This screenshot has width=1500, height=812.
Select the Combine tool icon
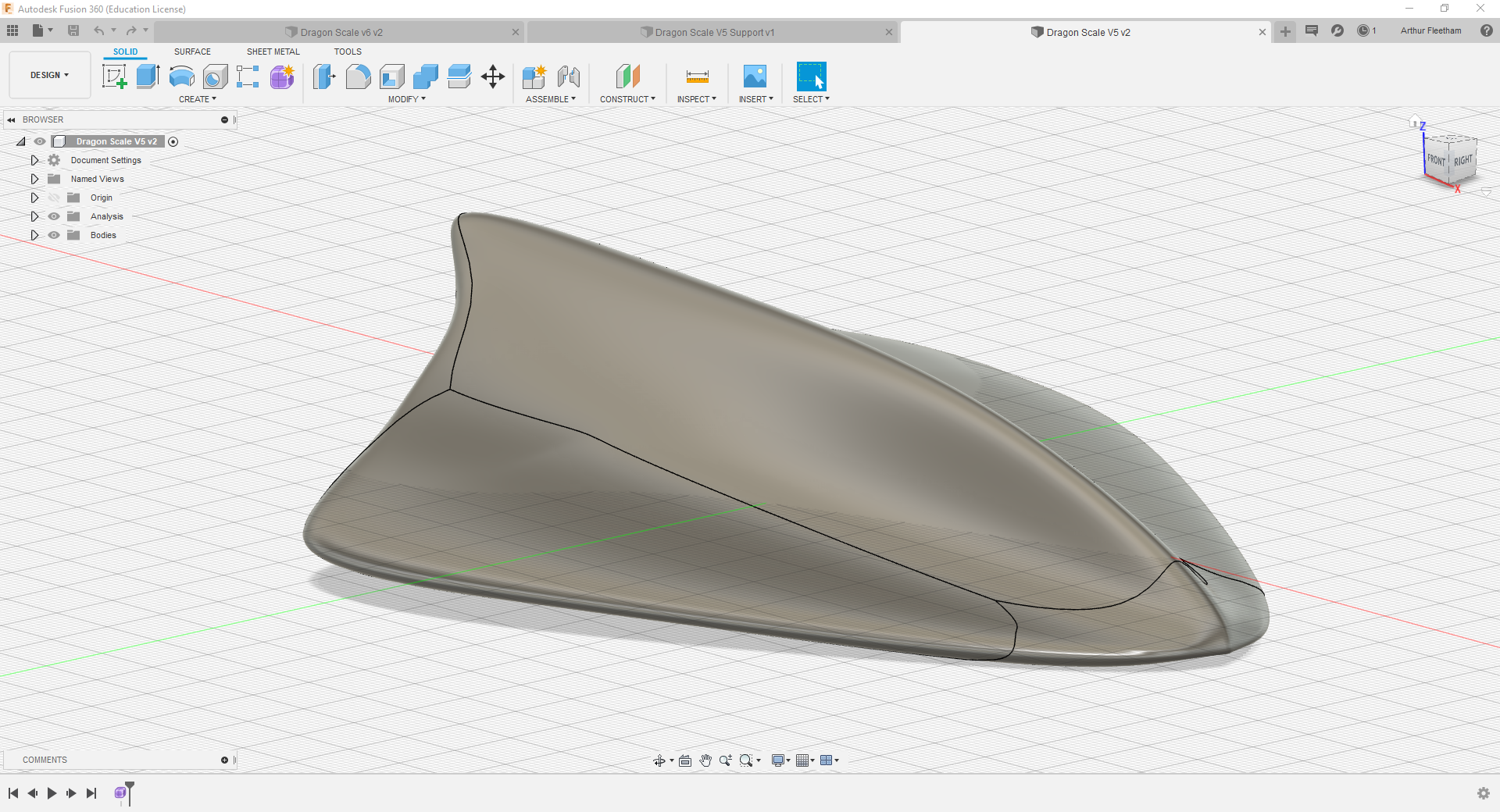[x=426, y=77]
